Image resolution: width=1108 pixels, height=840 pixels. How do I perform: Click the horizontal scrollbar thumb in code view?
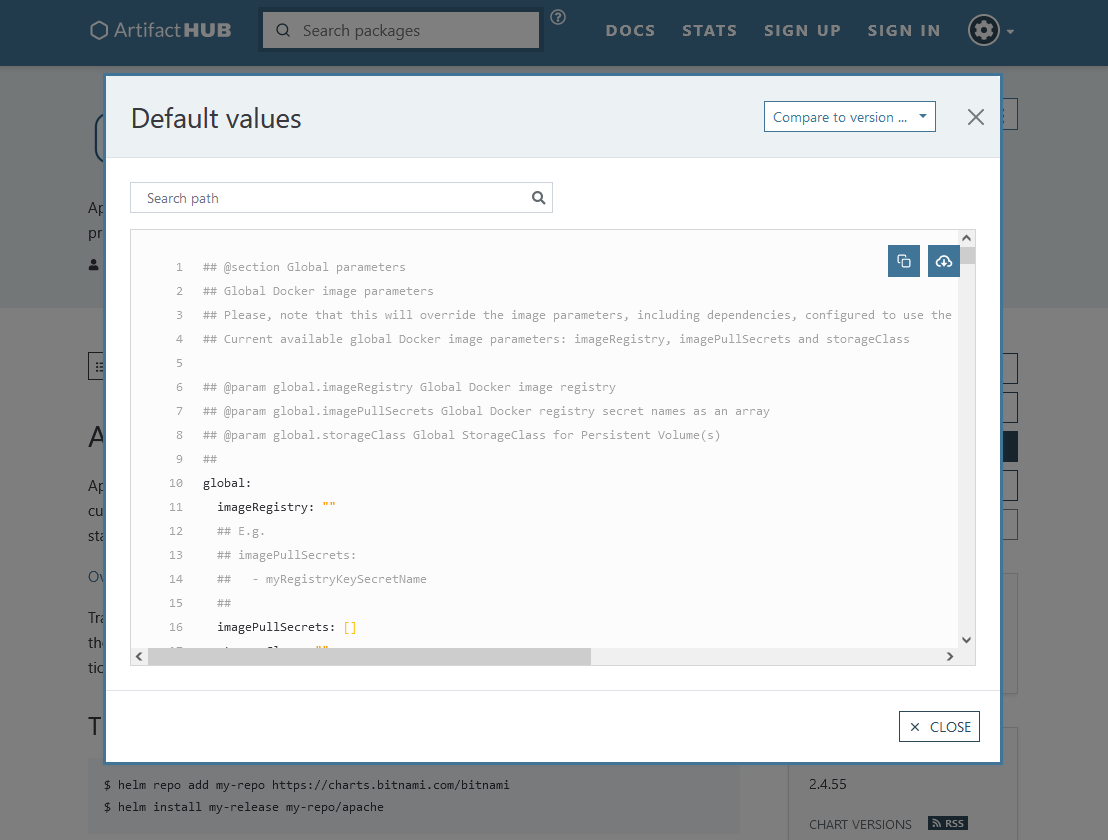pyautogui.click(x=370, y=657)
